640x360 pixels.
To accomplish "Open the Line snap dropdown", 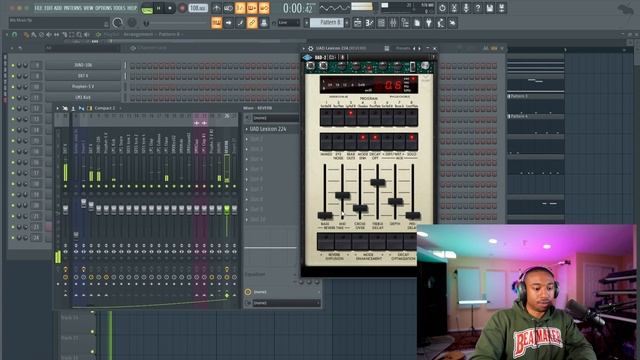I will tap(289, 23).
